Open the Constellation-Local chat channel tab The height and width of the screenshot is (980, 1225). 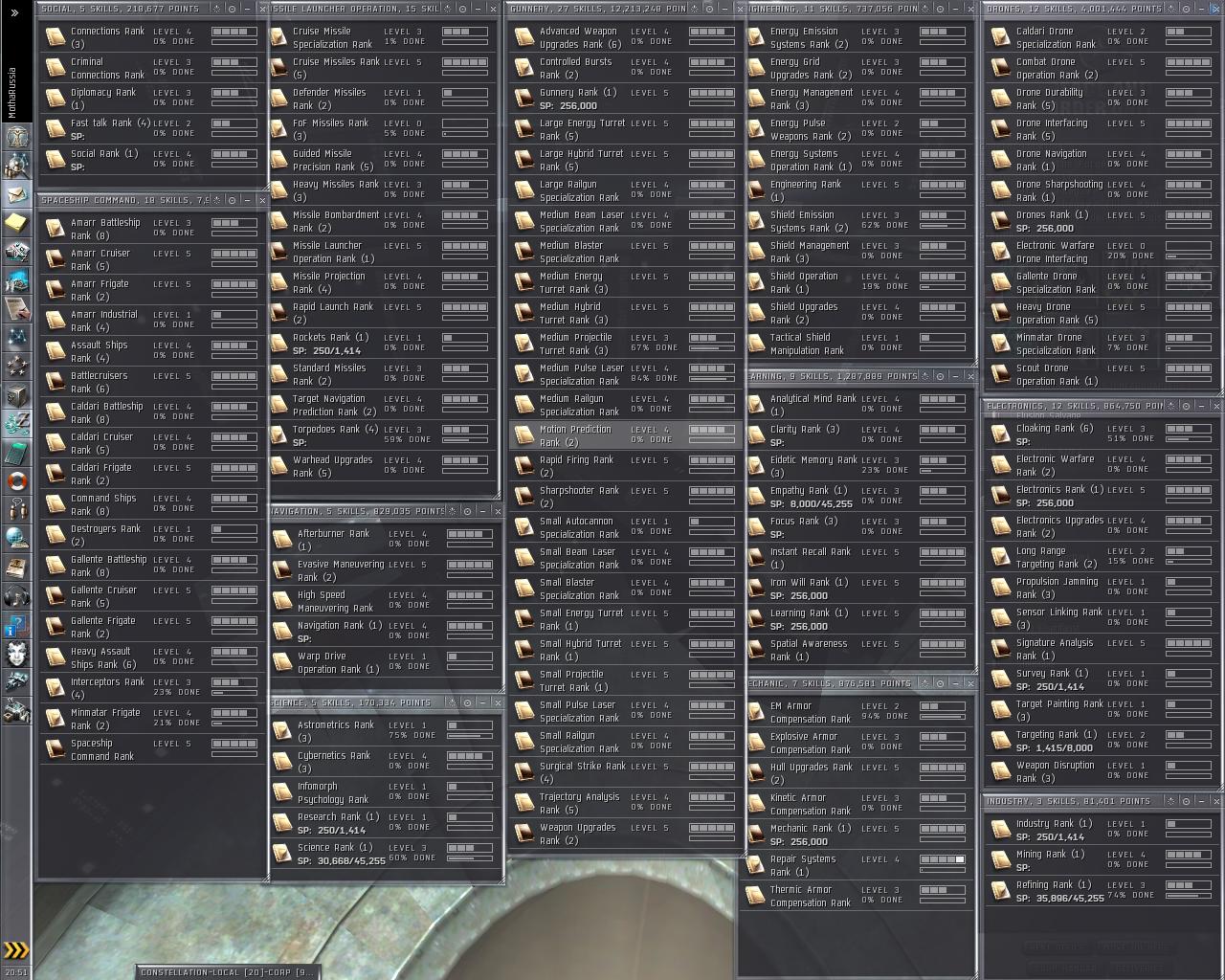[226, 972]
